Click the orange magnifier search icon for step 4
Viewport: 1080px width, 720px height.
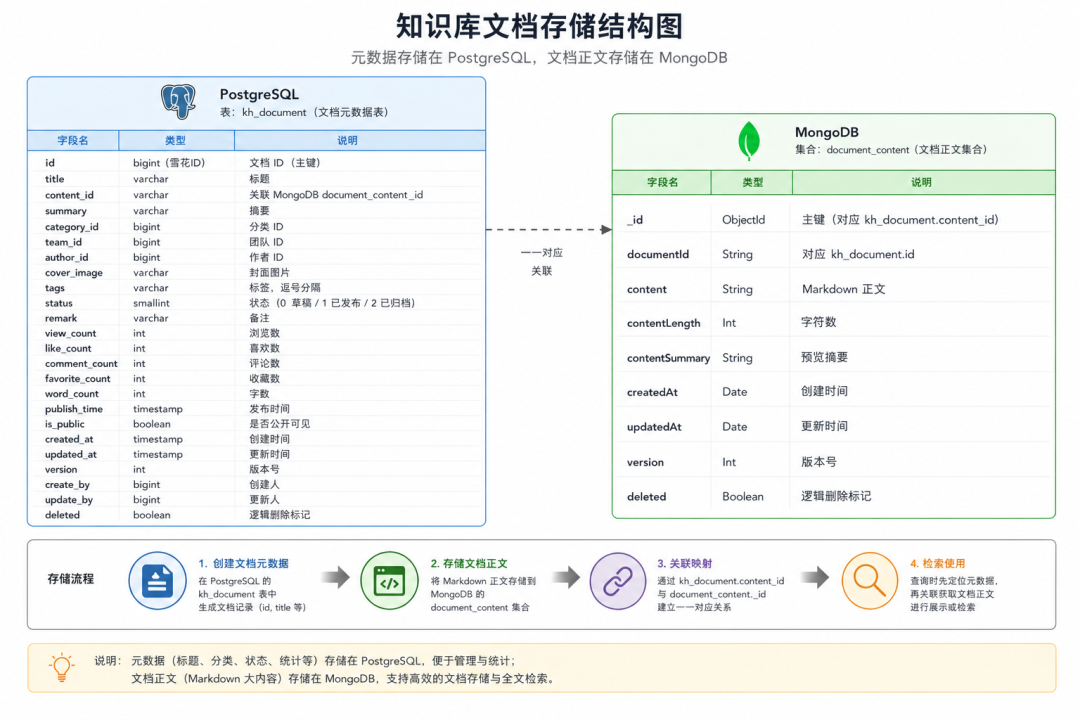pyautogui.click(x=869, y=581)
